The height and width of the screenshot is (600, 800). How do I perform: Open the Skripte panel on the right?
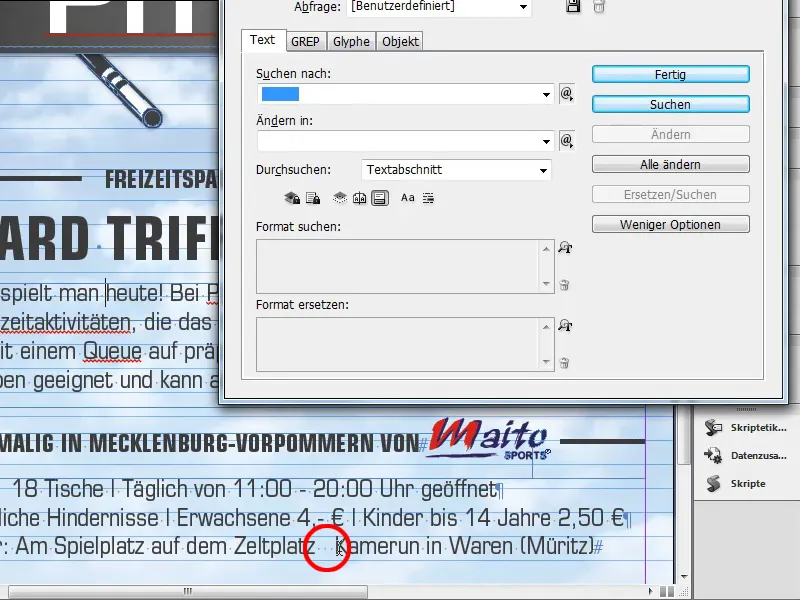tap(747, 484)
